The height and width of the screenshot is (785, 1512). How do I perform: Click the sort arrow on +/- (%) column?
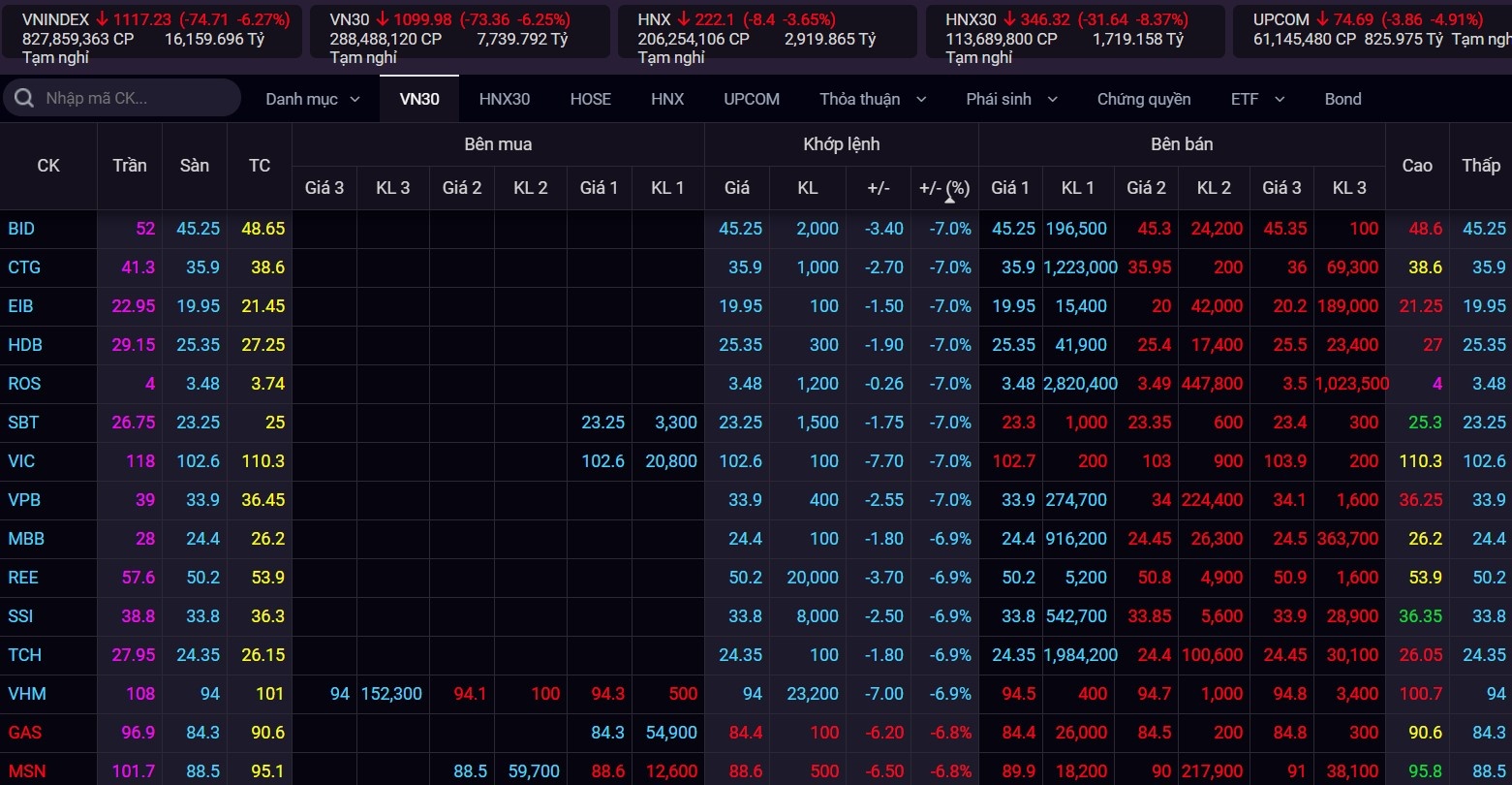point(950,197)
